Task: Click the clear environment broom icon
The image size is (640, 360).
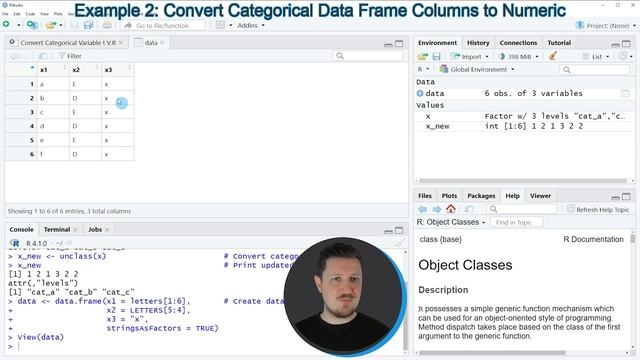Action: tap(553, 56)
